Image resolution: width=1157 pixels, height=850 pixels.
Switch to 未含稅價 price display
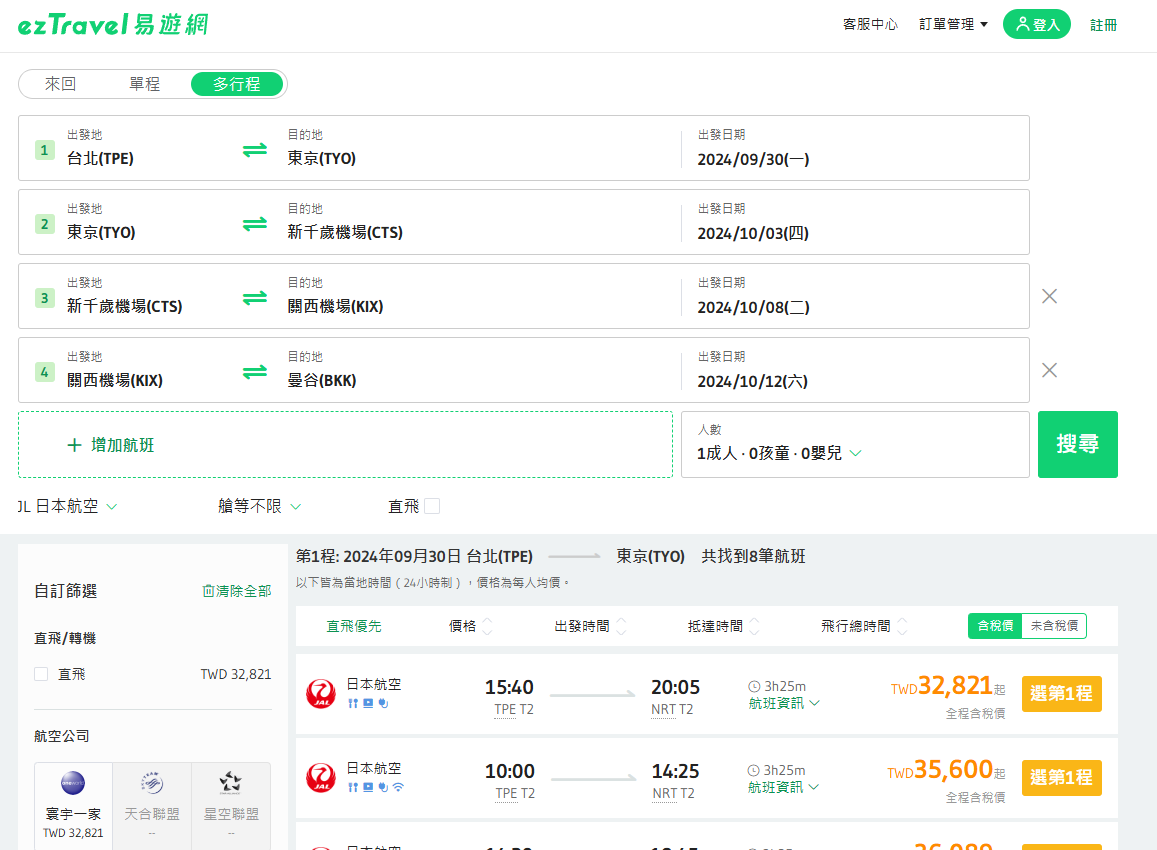point(1054,626)
